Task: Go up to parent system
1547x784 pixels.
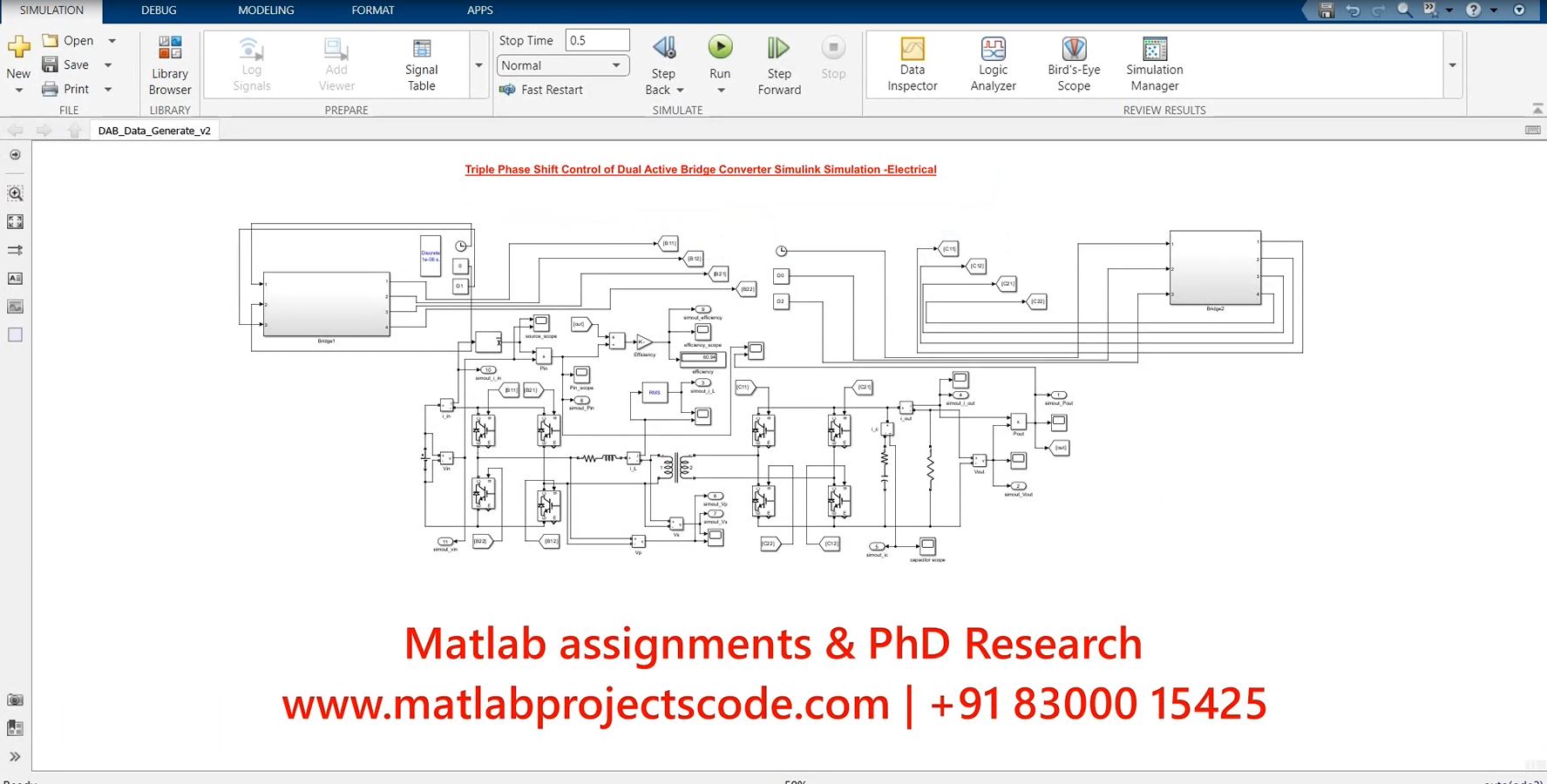Action: 74,131
